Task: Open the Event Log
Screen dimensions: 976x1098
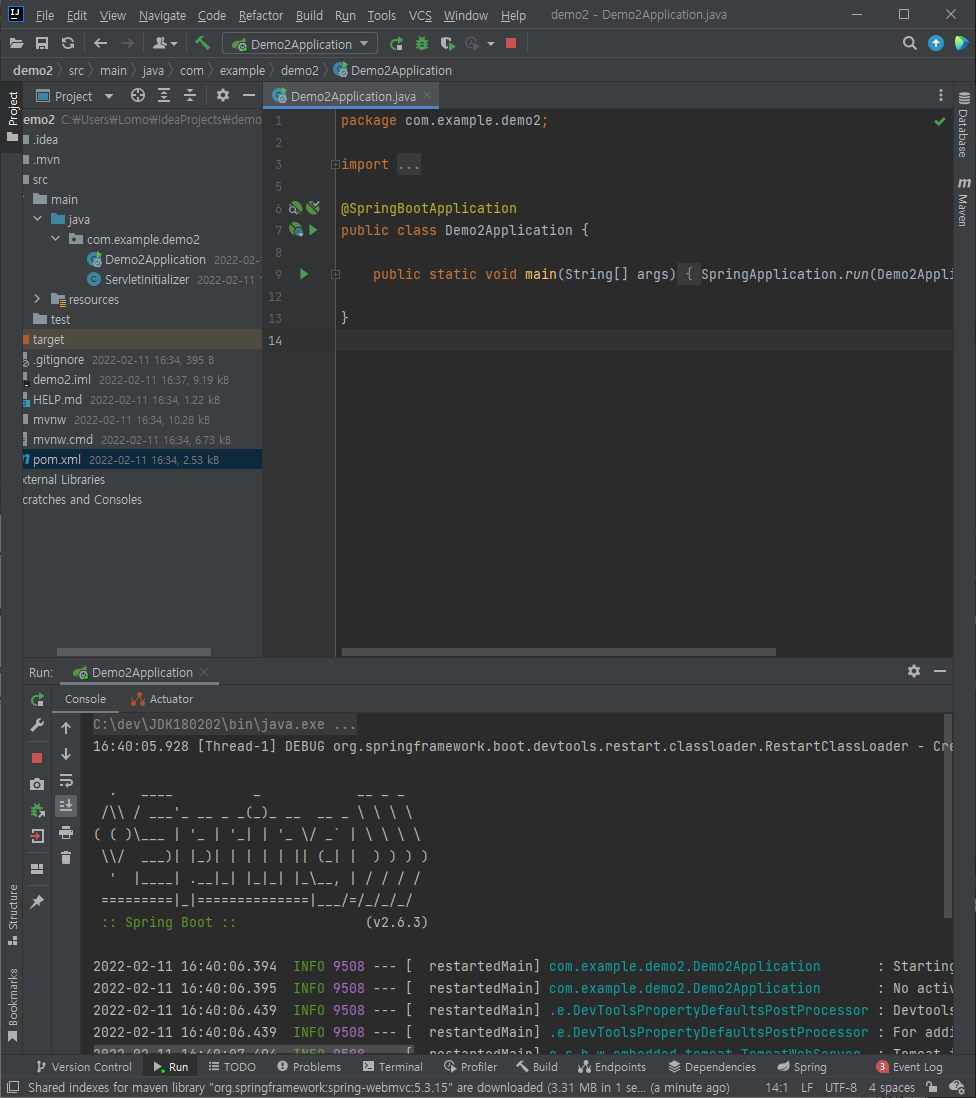Action: [x=909, y=1066]
